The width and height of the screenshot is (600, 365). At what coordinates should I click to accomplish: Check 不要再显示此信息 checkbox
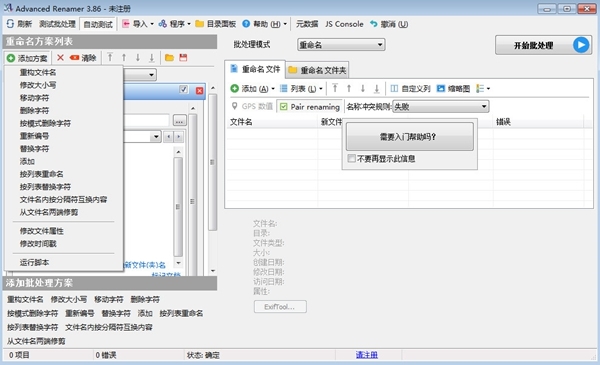[351, 158]
